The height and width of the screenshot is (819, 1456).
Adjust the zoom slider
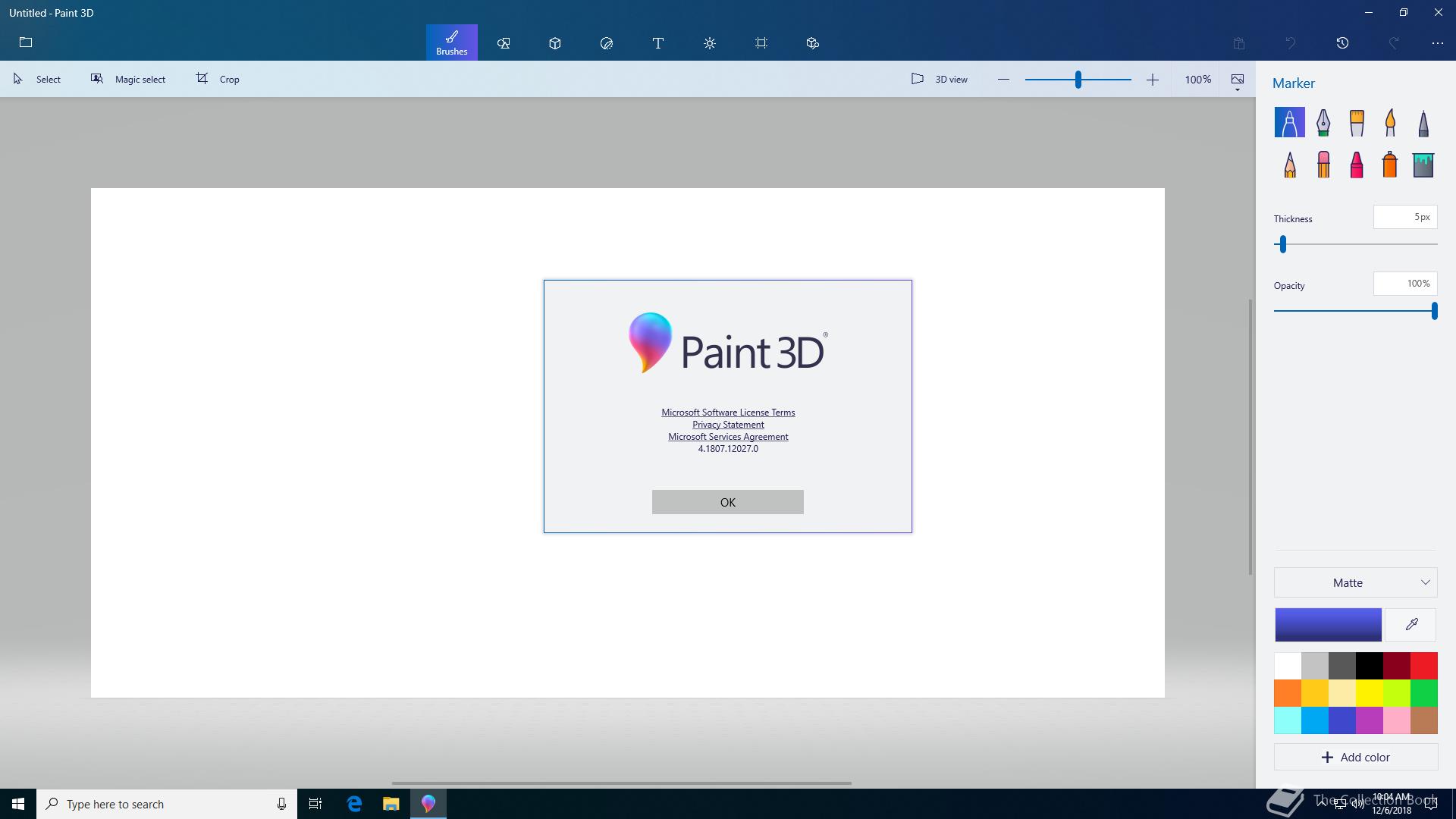(x=1078, y=79)
